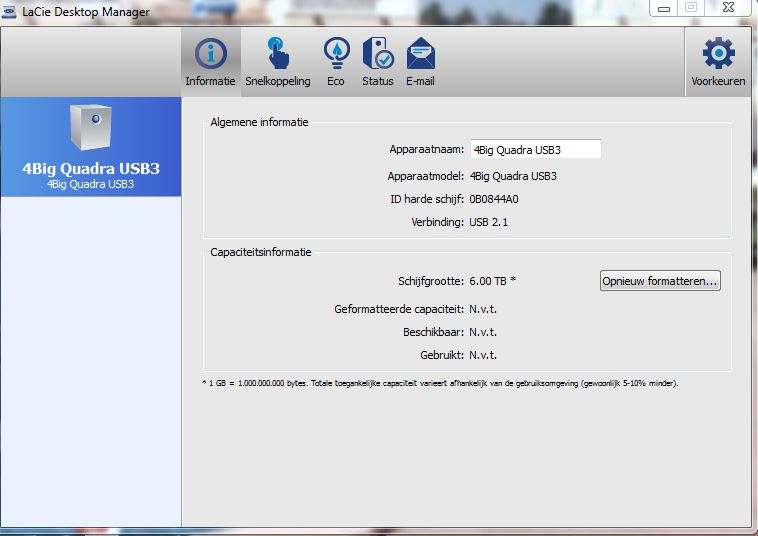Click the drive icon in the sidebar
This screenshot has width=758, height=536.
click(x=90, y=127)
